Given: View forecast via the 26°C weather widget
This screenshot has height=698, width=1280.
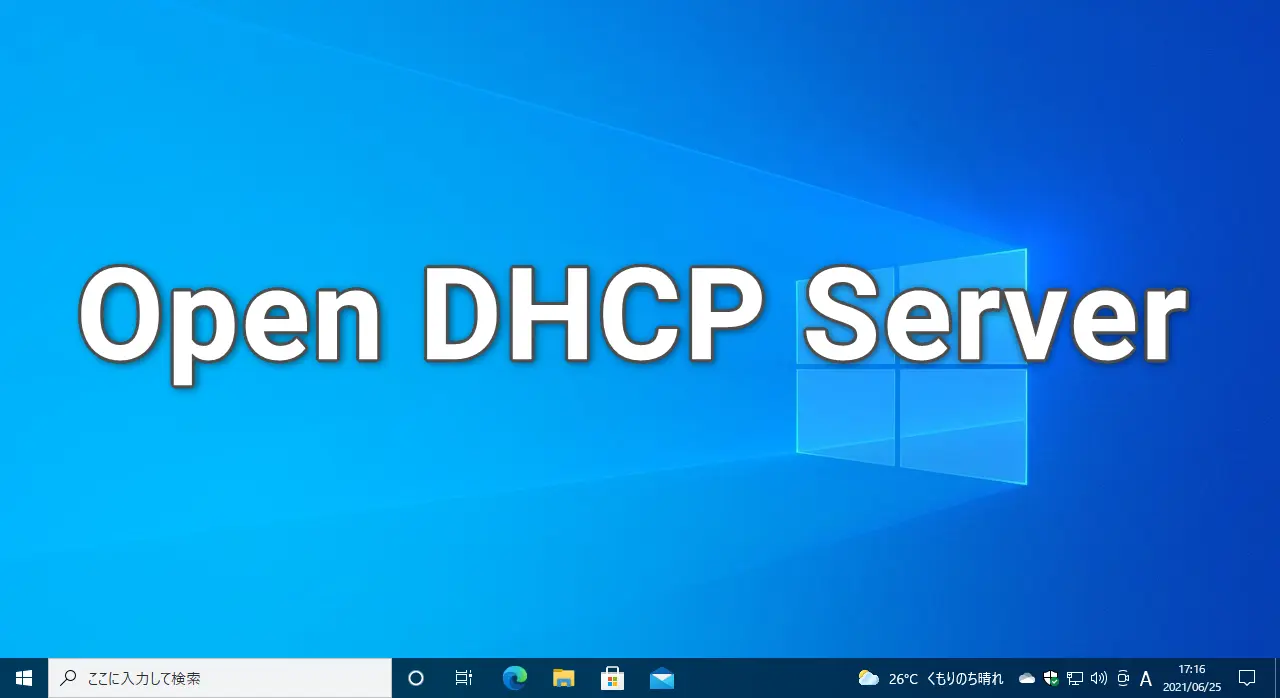Looking at the screenshot, I should pos(930,678).
